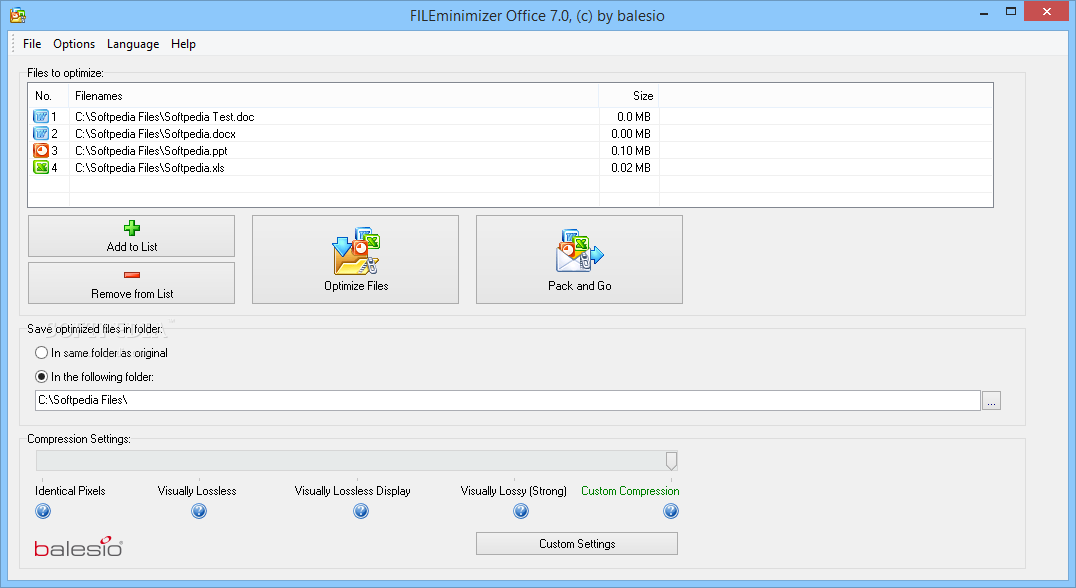Image resolution: width=1076 pixels, height=588 pixels.
Task: Select row C:\Softpedia Files\Softpedia.docx
Action: (x=511, y=134)
